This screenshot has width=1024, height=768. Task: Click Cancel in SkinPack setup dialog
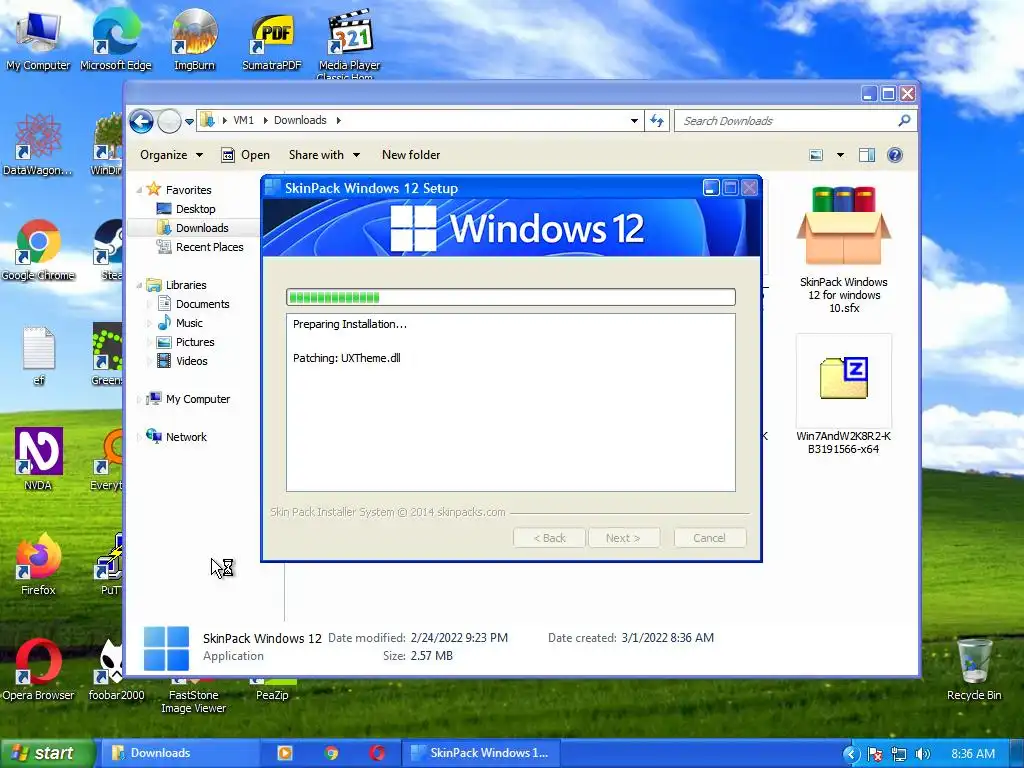(709, 538)
